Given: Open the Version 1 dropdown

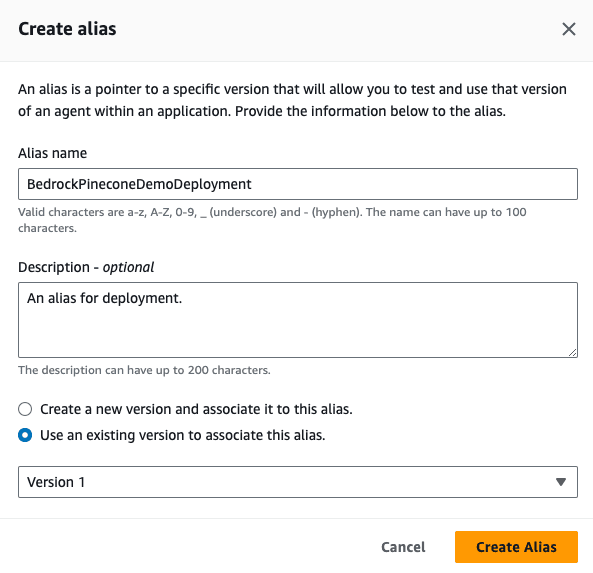Looking at the screenshot, I should [298, 482].
